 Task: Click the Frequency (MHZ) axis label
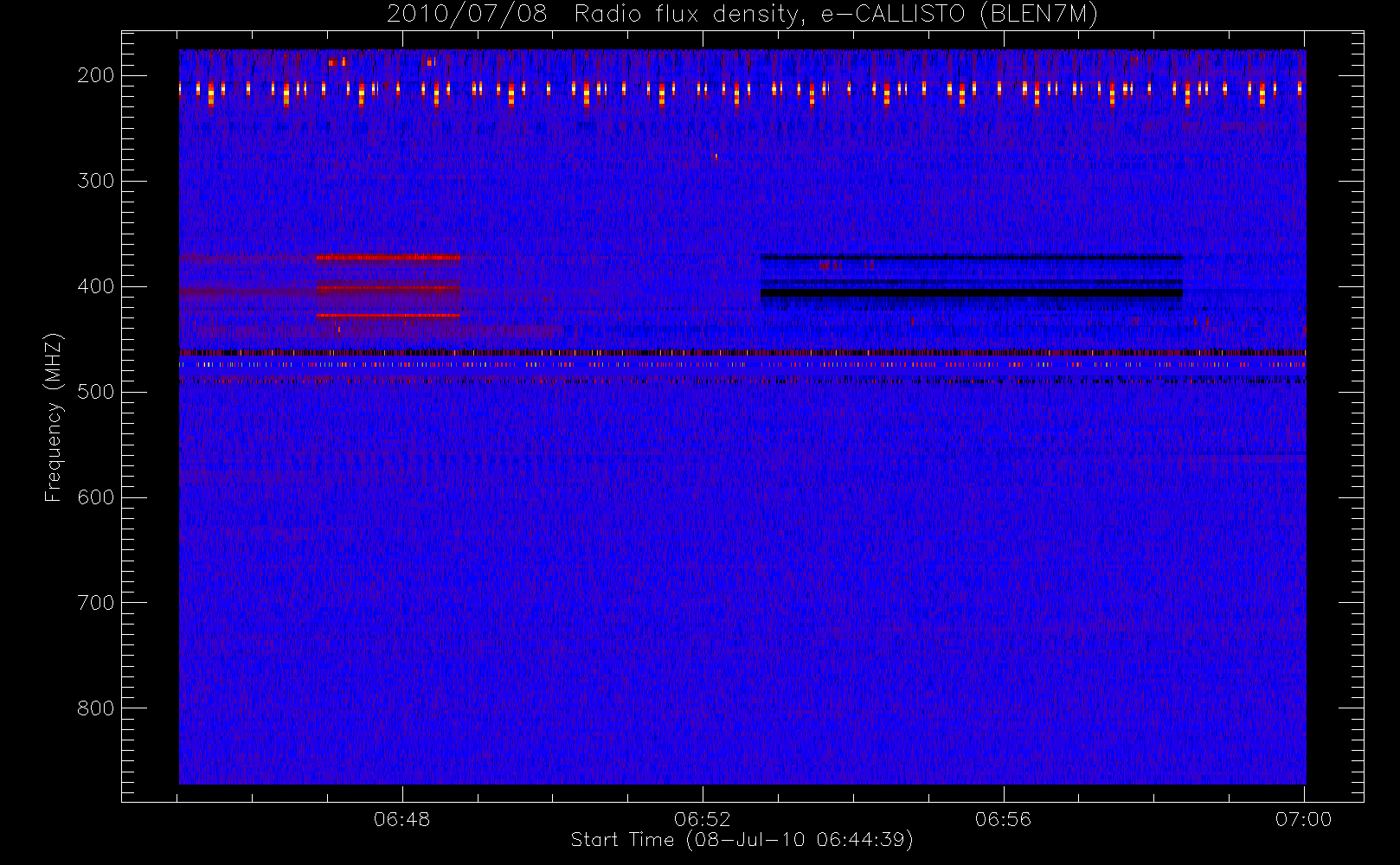54,417
